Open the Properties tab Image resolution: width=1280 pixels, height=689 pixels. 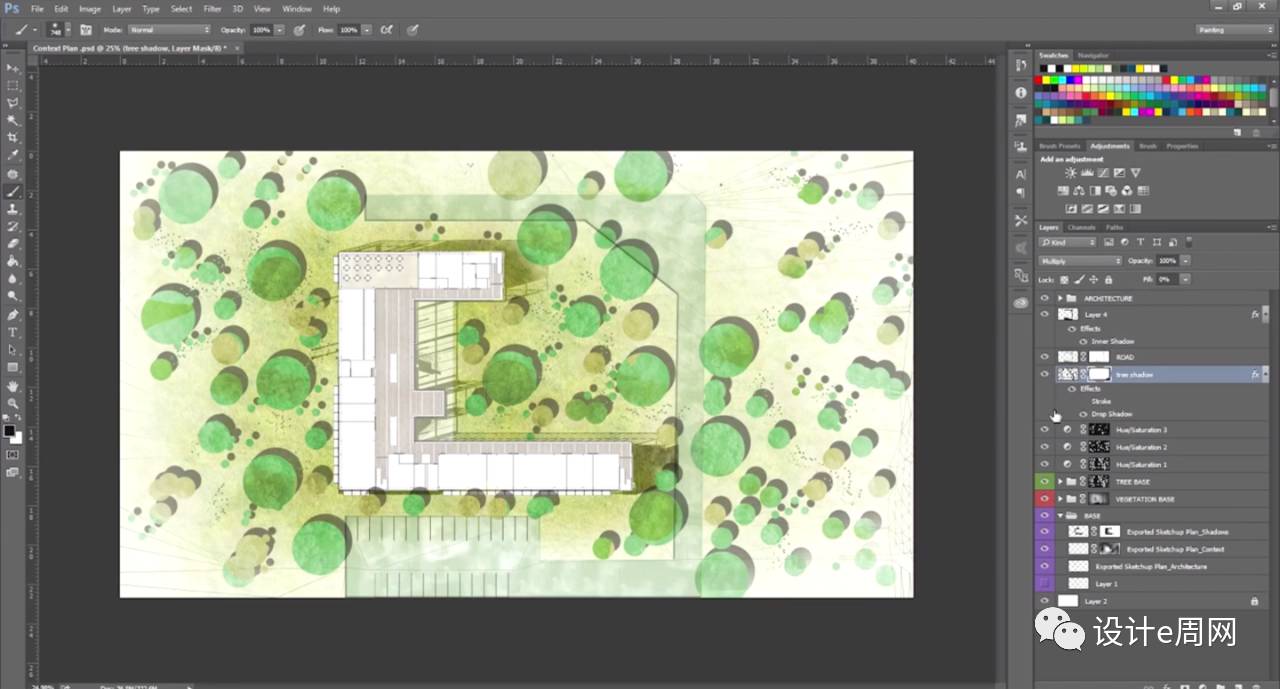click(x=1182, y=146)
